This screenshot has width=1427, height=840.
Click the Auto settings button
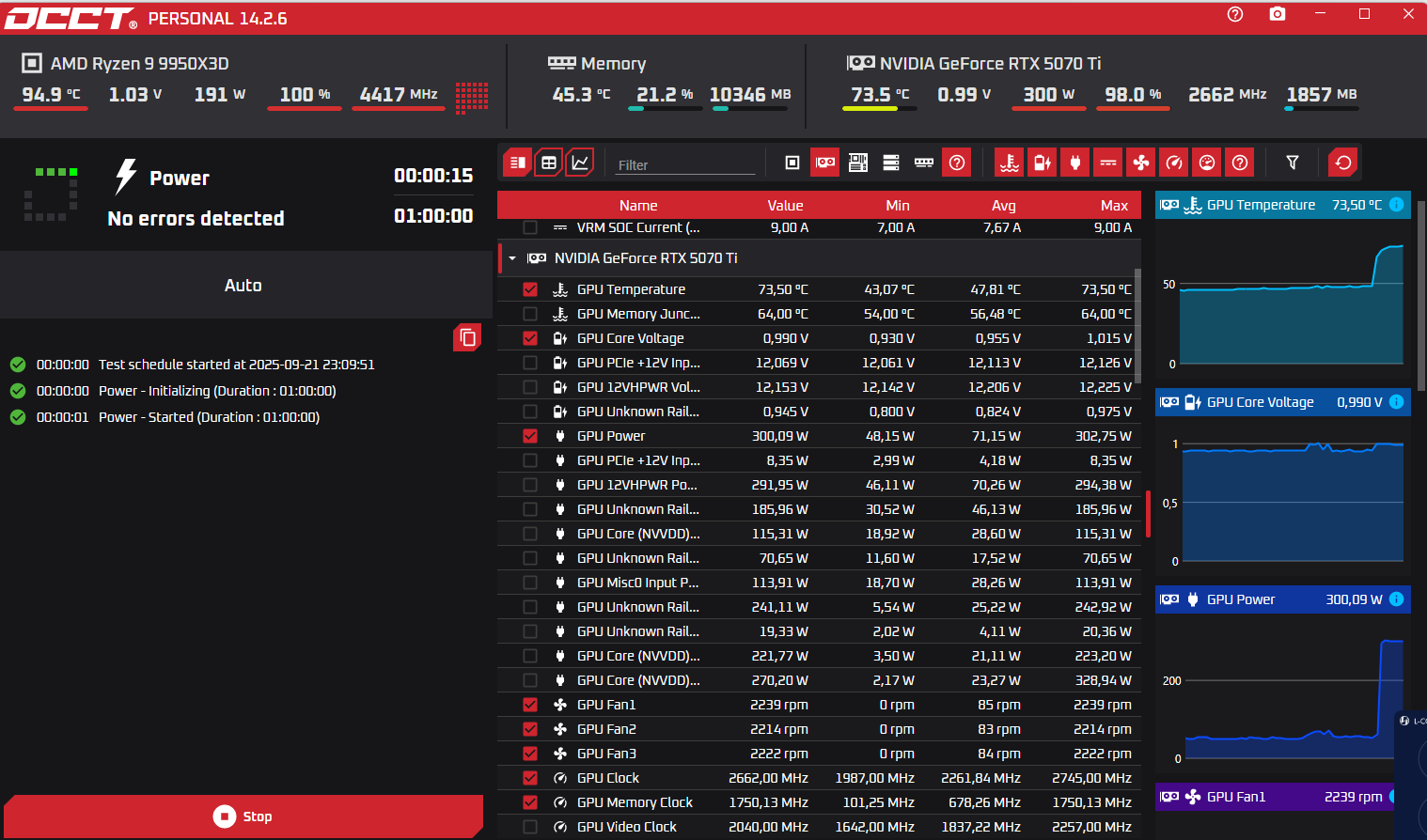click(x=243, y=285)
